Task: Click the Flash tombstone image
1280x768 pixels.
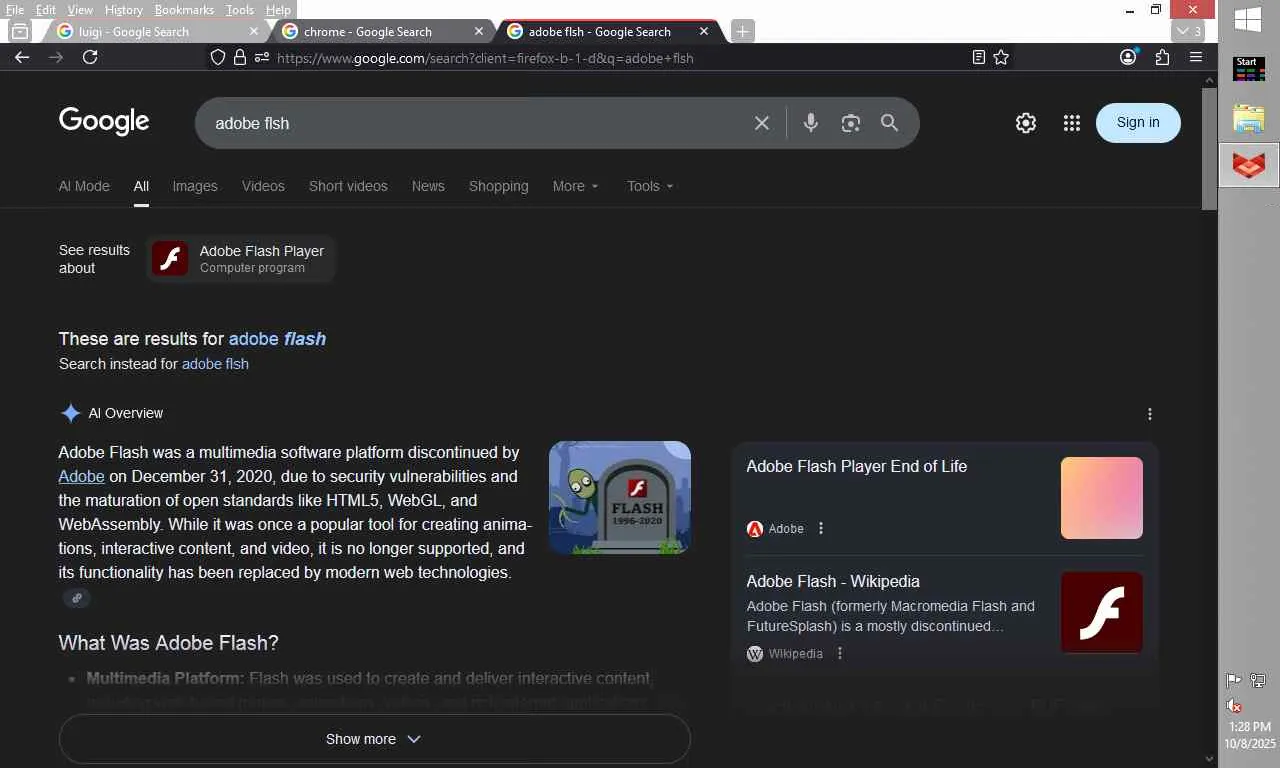Action: [620, 498]
